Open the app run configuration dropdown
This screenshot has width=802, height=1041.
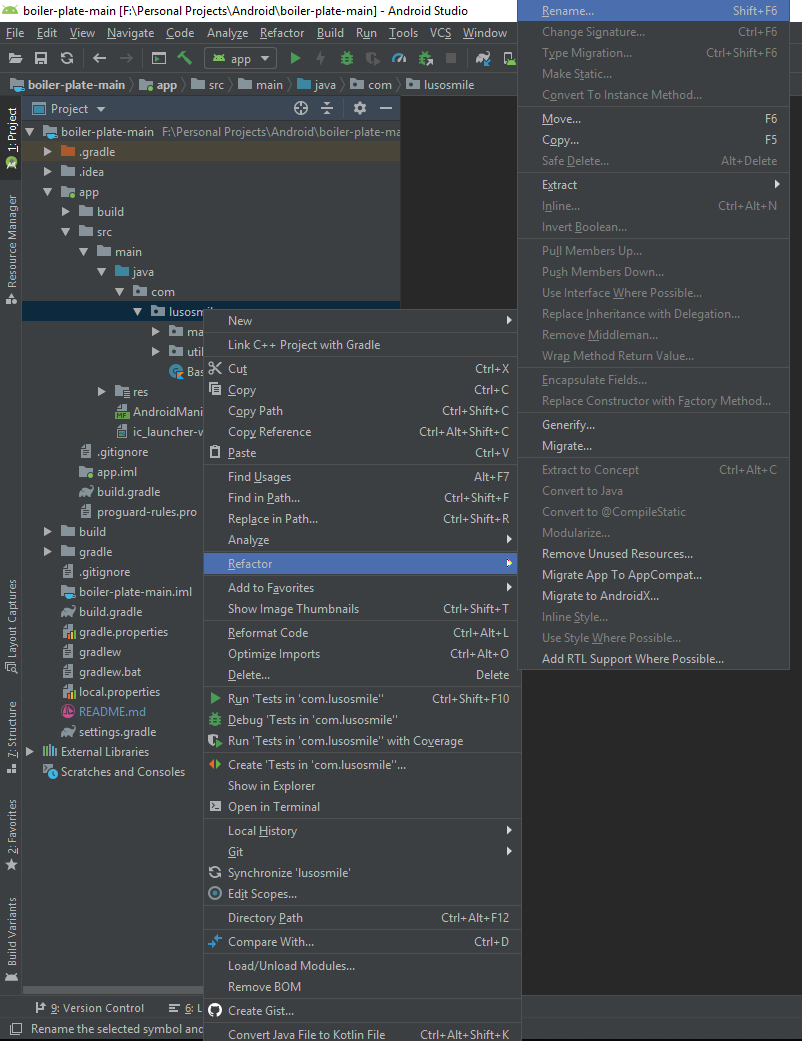(x=240, y=58)
